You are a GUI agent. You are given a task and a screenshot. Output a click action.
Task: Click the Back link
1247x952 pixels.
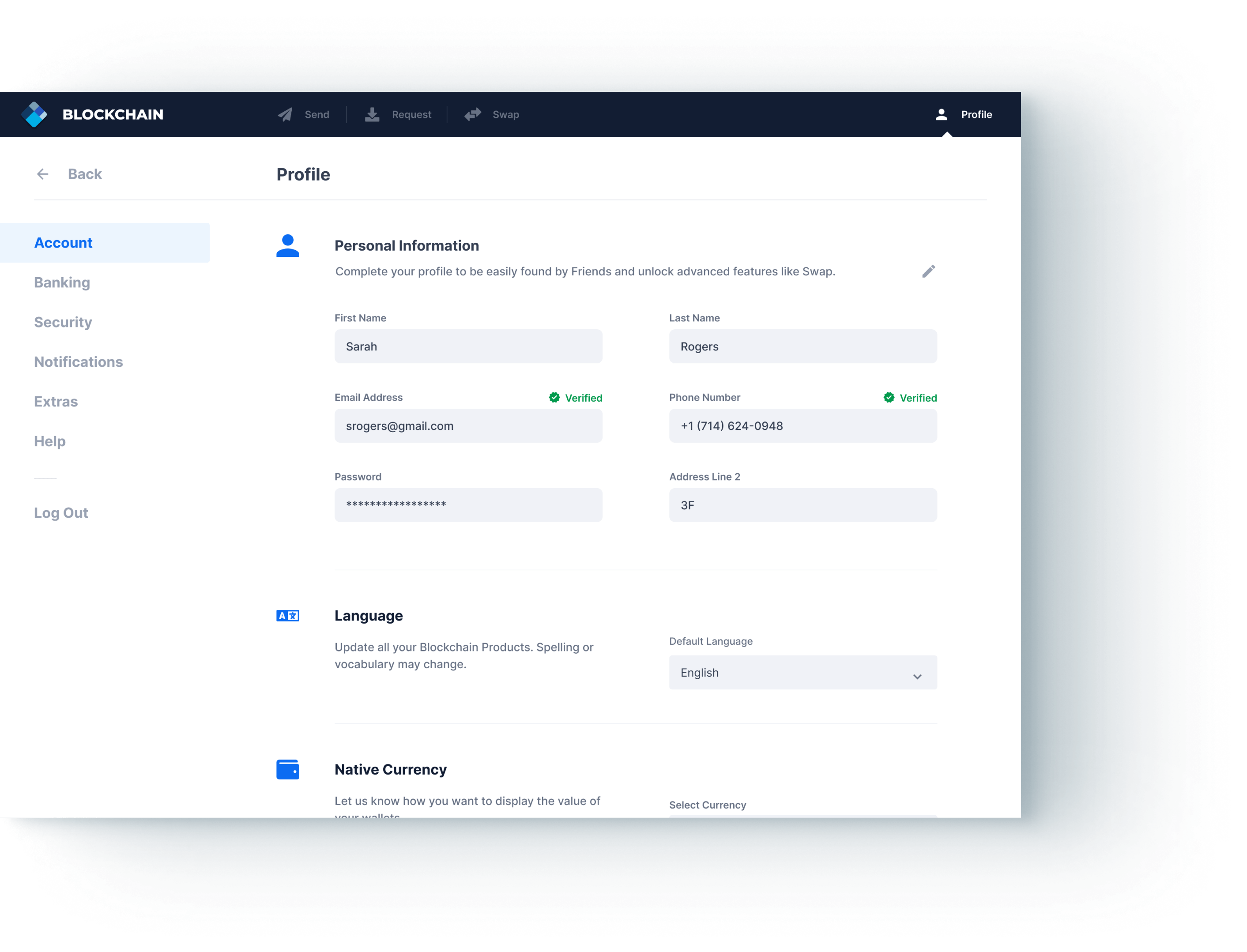(x=85, y=174)
